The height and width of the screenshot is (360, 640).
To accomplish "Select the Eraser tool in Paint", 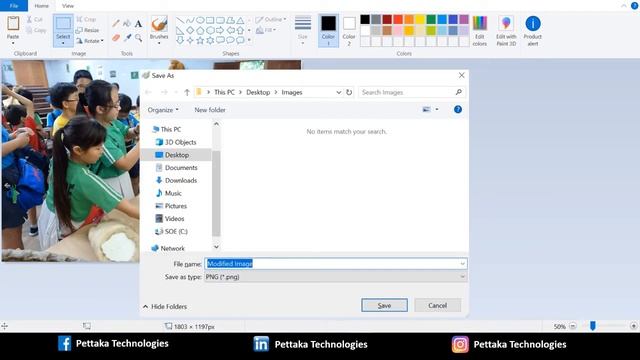I will [116, 38].
